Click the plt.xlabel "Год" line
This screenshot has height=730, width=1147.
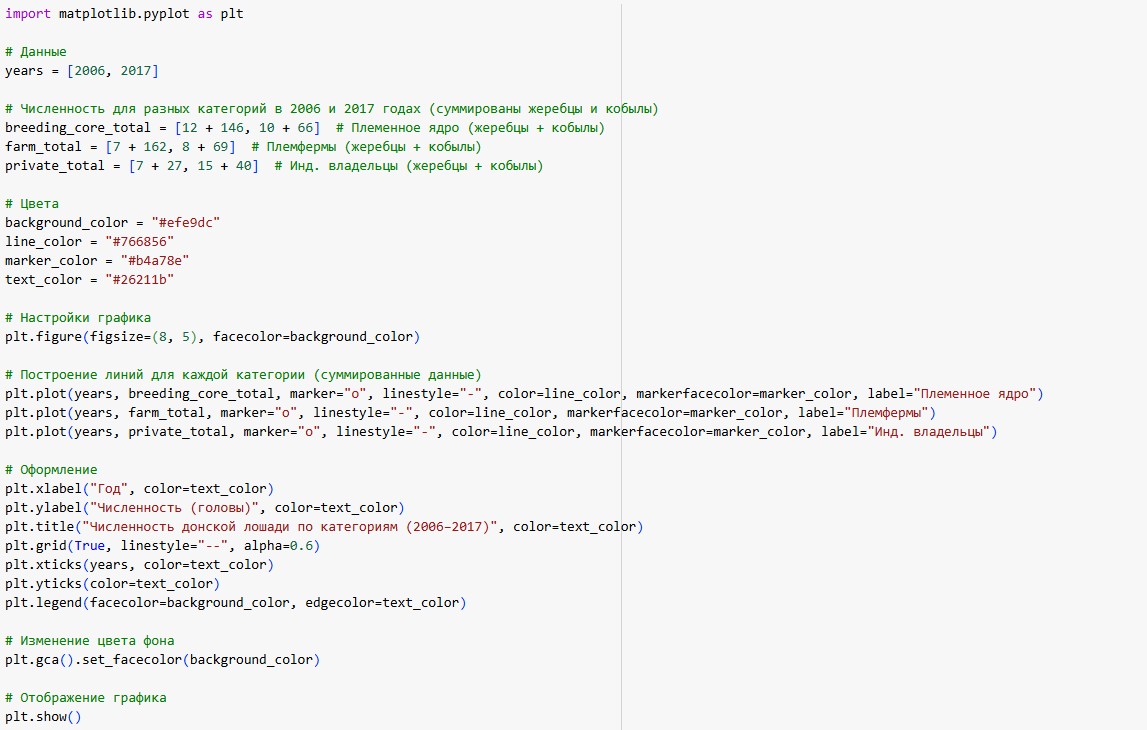pos(139,489)
